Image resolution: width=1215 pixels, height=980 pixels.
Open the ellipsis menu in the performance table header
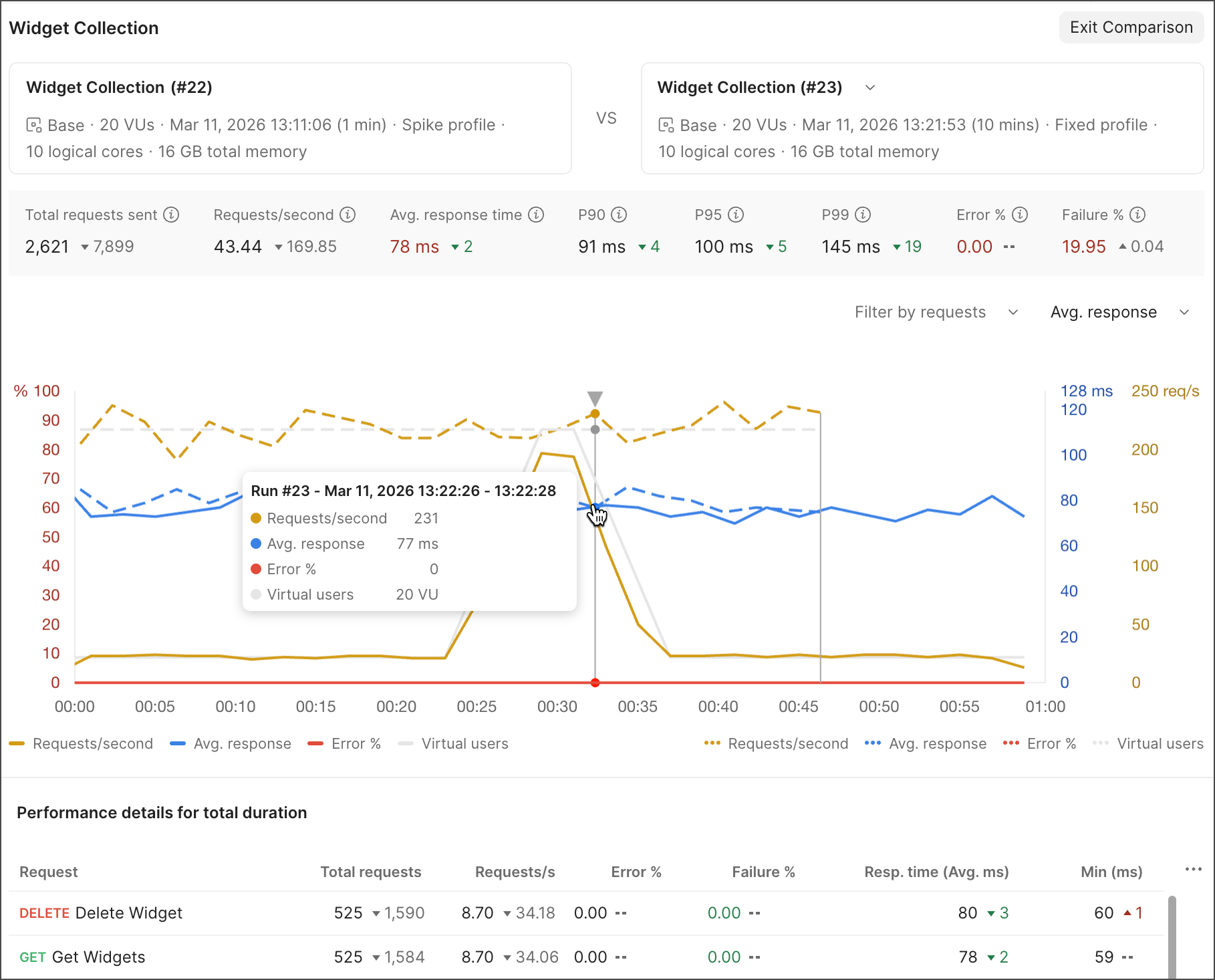(x=1193, y=869)
